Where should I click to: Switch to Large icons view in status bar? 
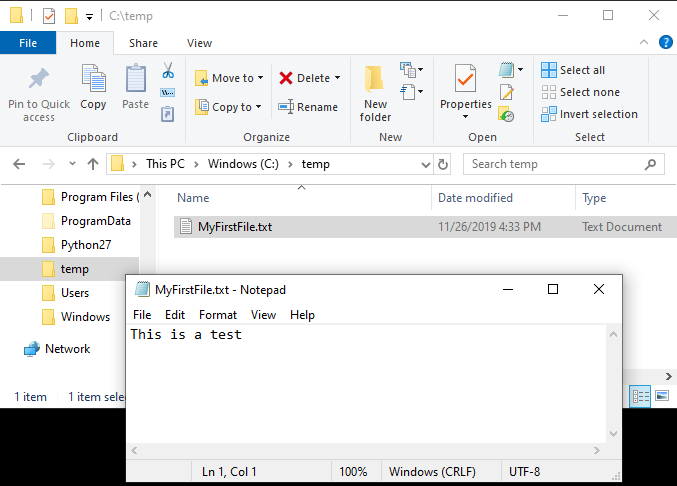(x=662, y=395)
